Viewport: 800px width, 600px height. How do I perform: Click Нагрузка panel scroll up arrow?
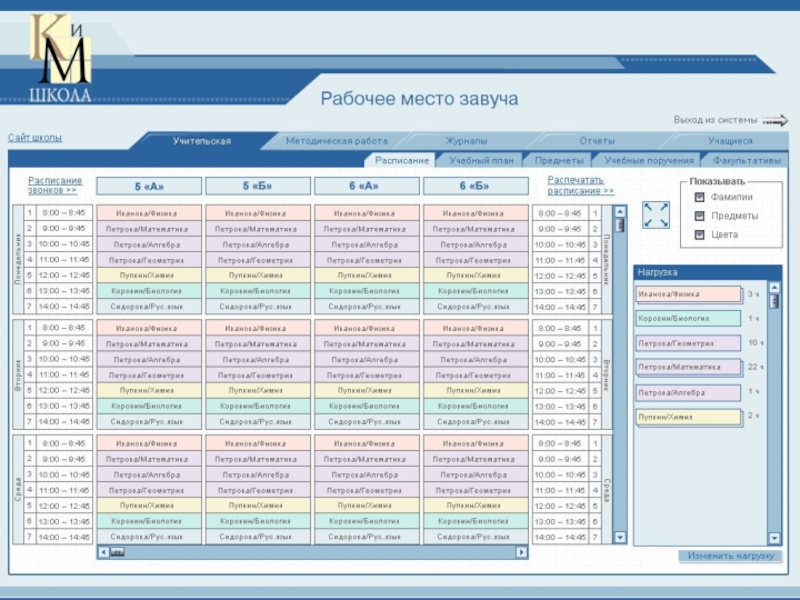[774, 287]
